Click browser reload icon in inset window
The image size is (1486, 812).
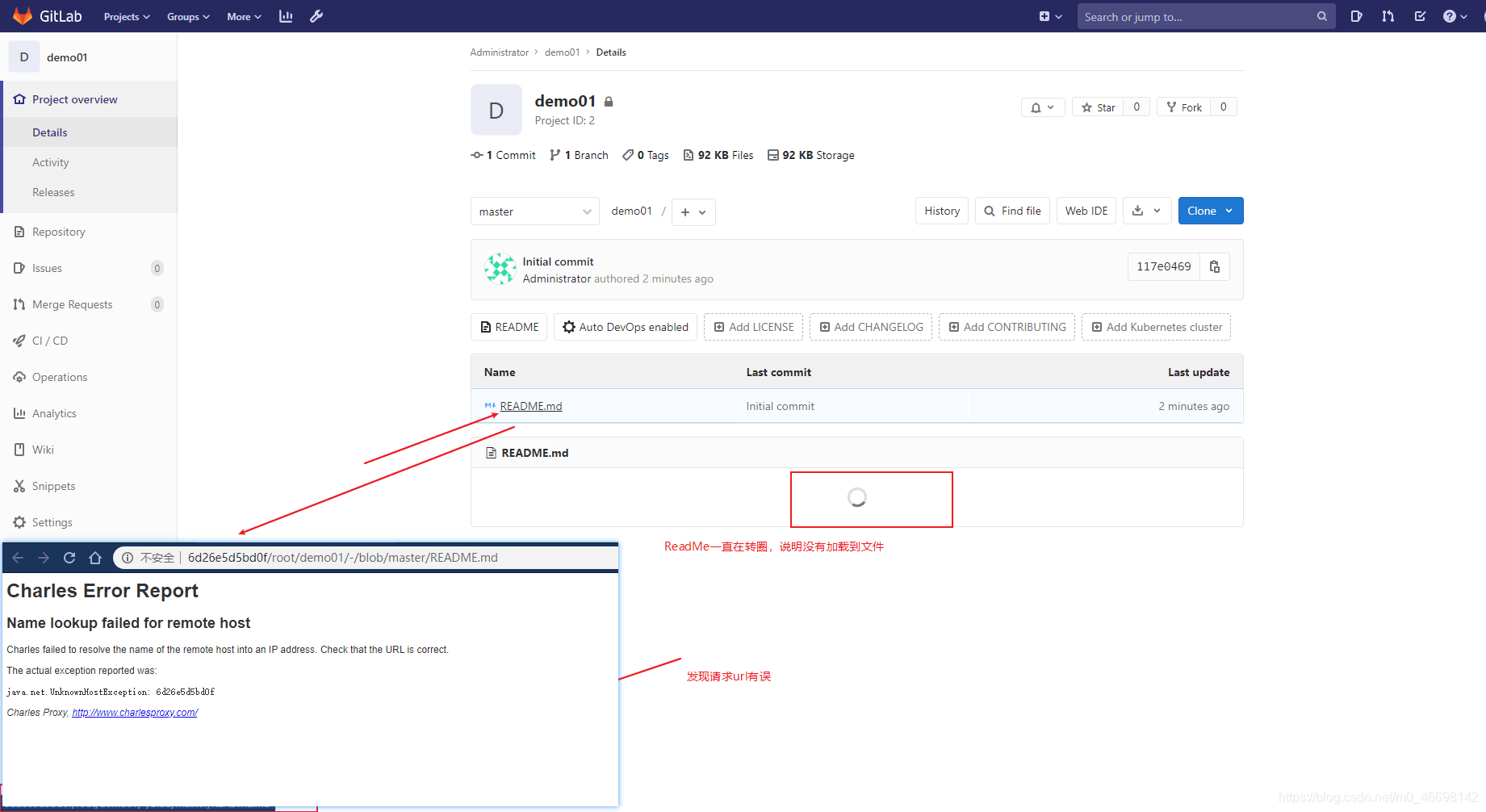coord(69,558)
